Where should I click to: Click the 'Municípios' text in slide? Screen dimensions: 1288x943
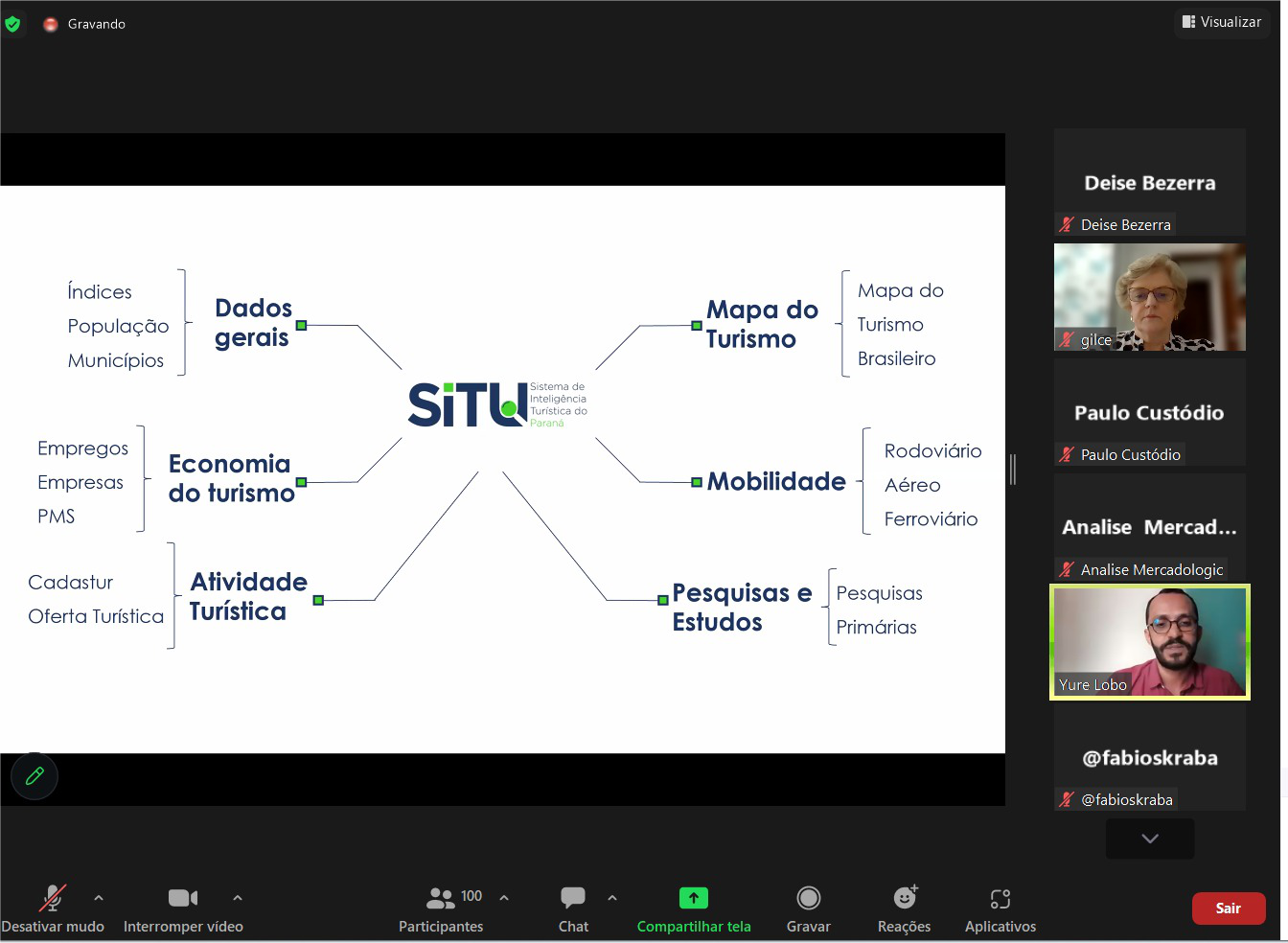(x=116, y=360)
